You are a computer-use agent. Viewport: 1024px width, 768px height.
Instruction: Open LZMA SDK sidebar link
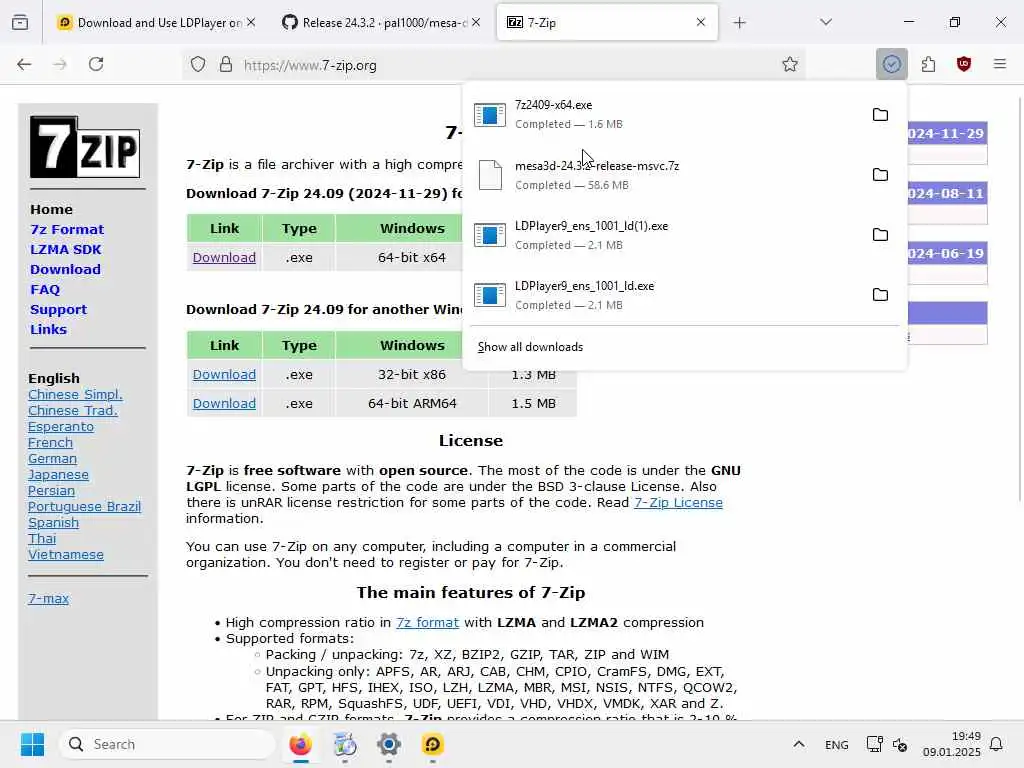point(65,249)
